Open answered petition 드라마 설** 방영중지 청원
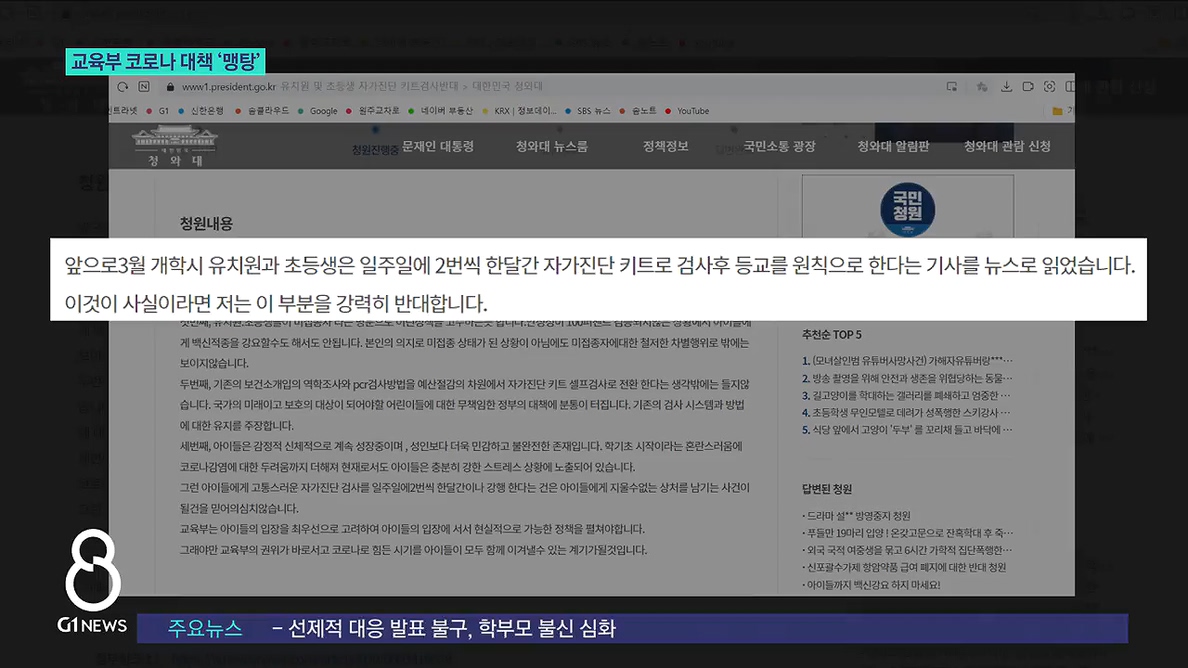This screenshot has height=668, width=1188. pos(859,516)
